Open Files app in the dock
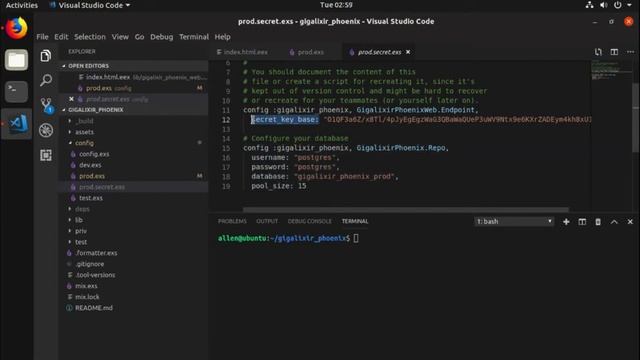640x360 pixels. (16, 60)
